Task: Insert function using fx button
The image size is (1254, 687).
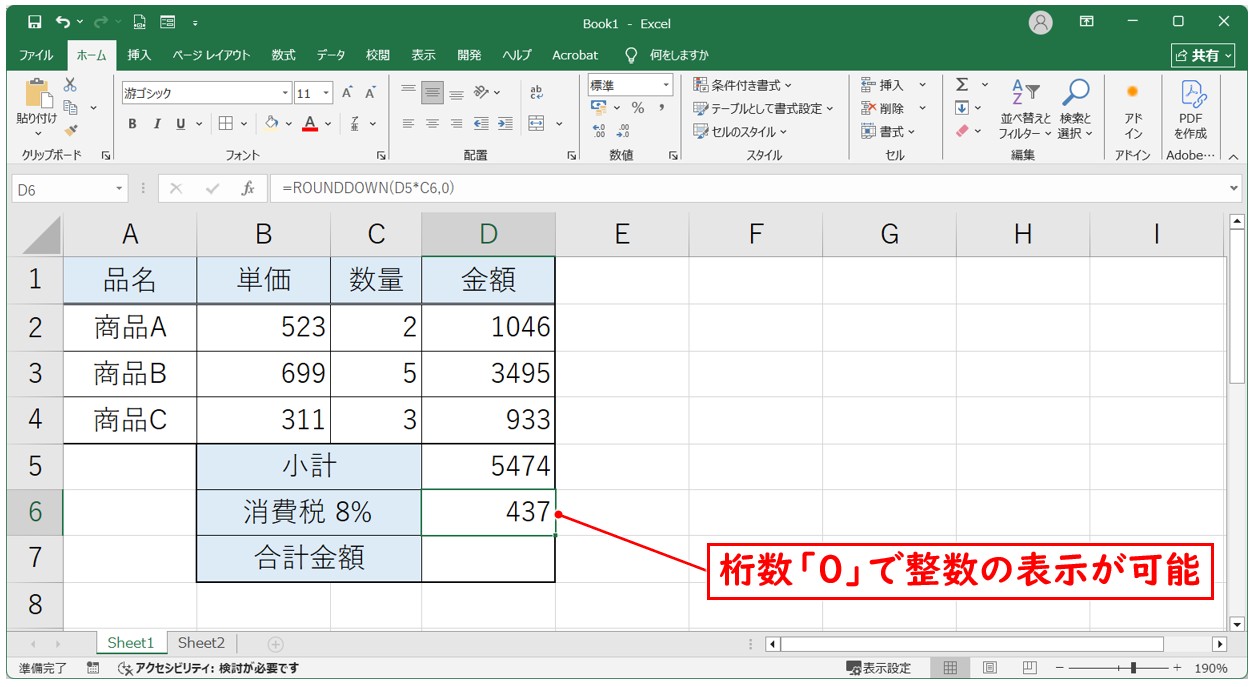Action: pyautogui.click(x=247, y=188)
